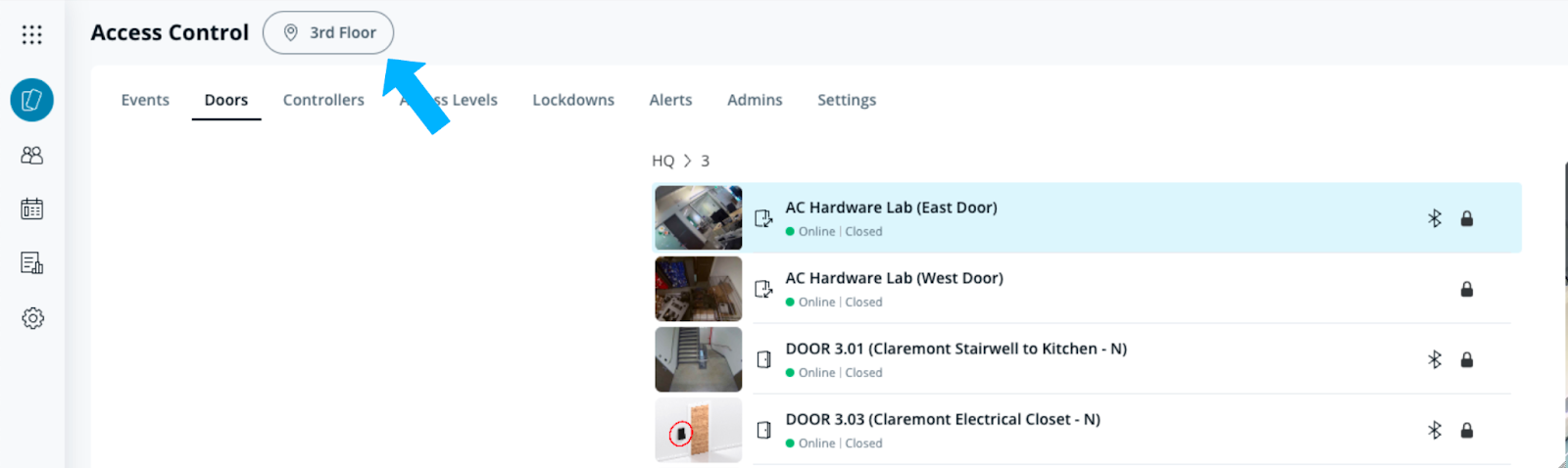Toggle lock for AC Hardware Lab (East Door)
This screenshot has height=468, width=1568.
pos(1467,218)
